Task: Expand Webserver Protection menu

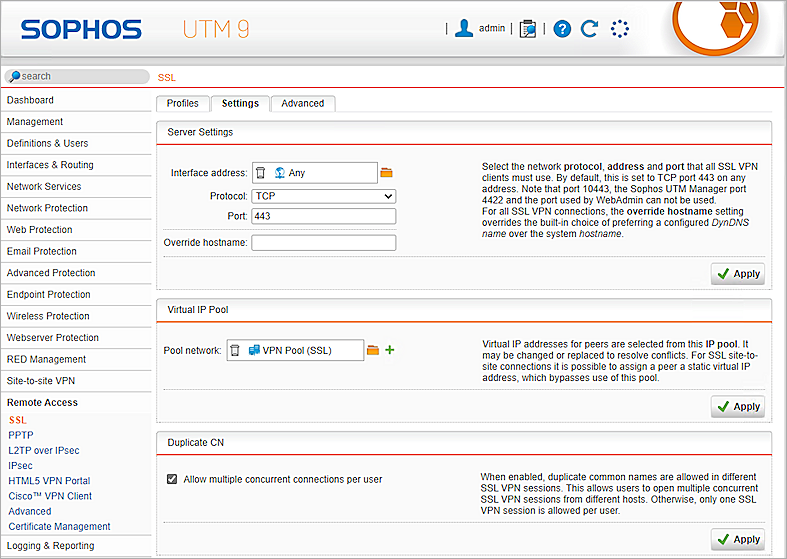Action: coord(76,338)
